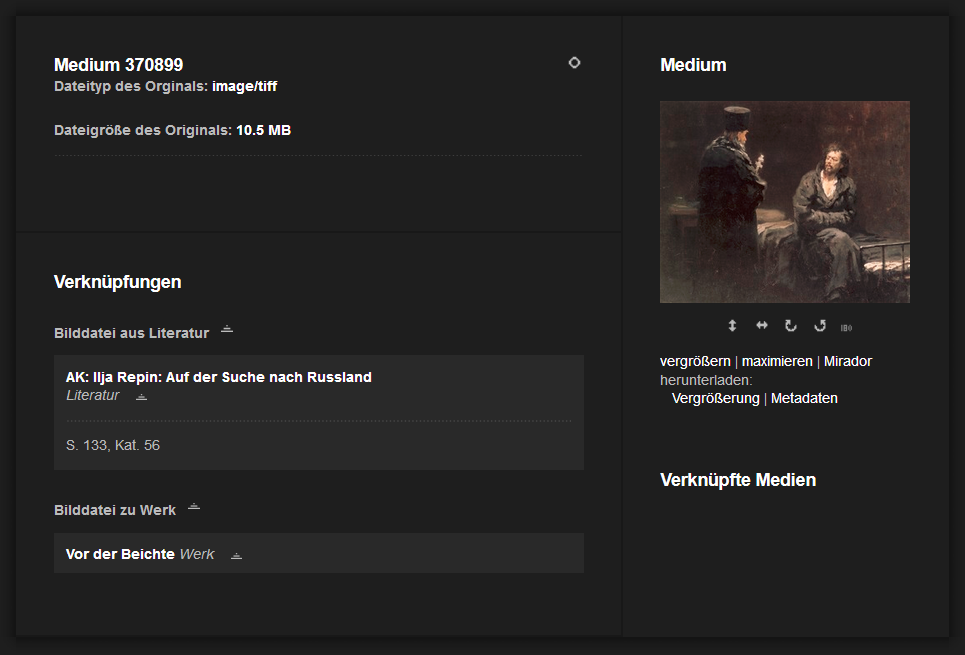
Task: Collapse the Bilddatei zu Werk section
Action: pos(194,507)
